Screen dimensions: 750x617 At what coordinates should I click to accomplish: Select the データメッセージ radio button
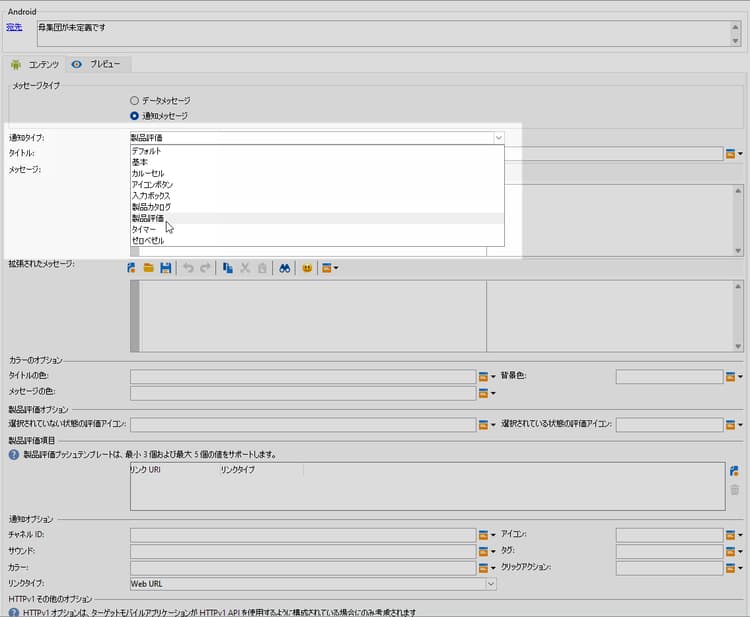click(x=134, y=100)
